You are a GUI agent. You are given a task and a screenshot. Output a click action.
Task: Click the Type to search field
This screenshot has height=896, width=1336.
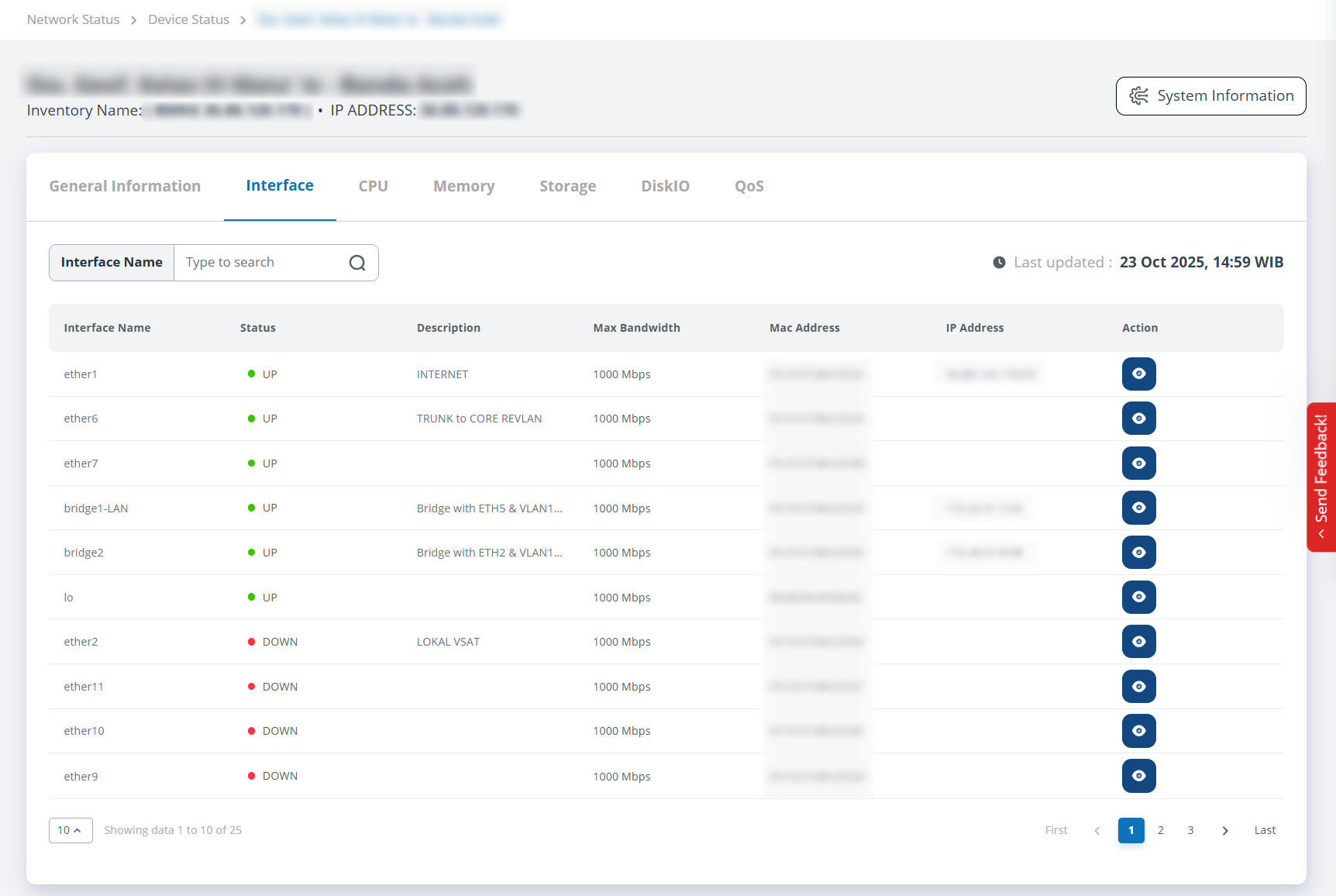click(x=256, y=262)
